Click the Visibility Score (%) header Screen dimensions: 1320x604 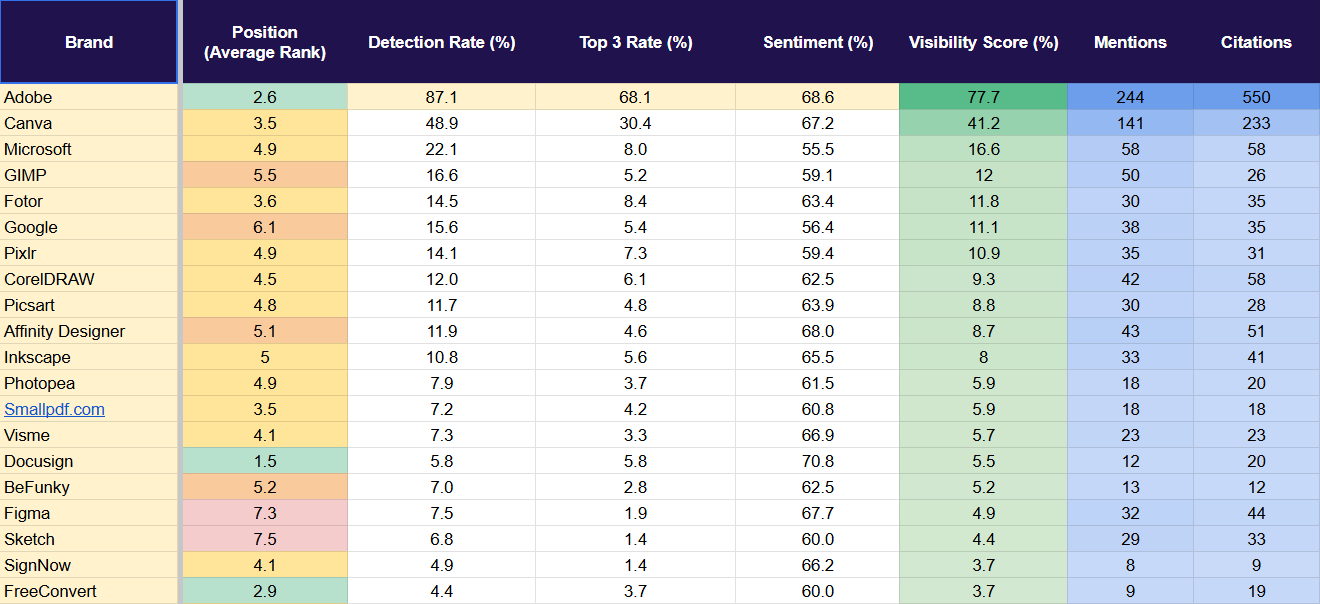click(983, 42)
